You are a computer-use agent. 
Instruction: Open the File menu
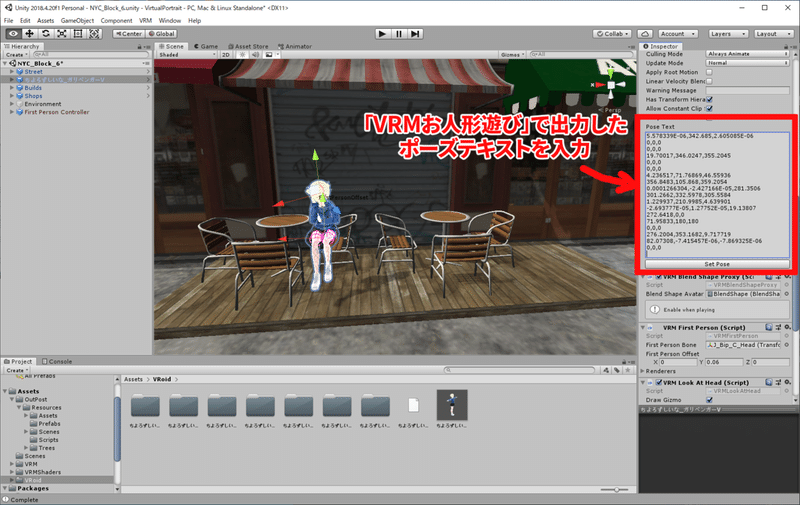point(9,21)
